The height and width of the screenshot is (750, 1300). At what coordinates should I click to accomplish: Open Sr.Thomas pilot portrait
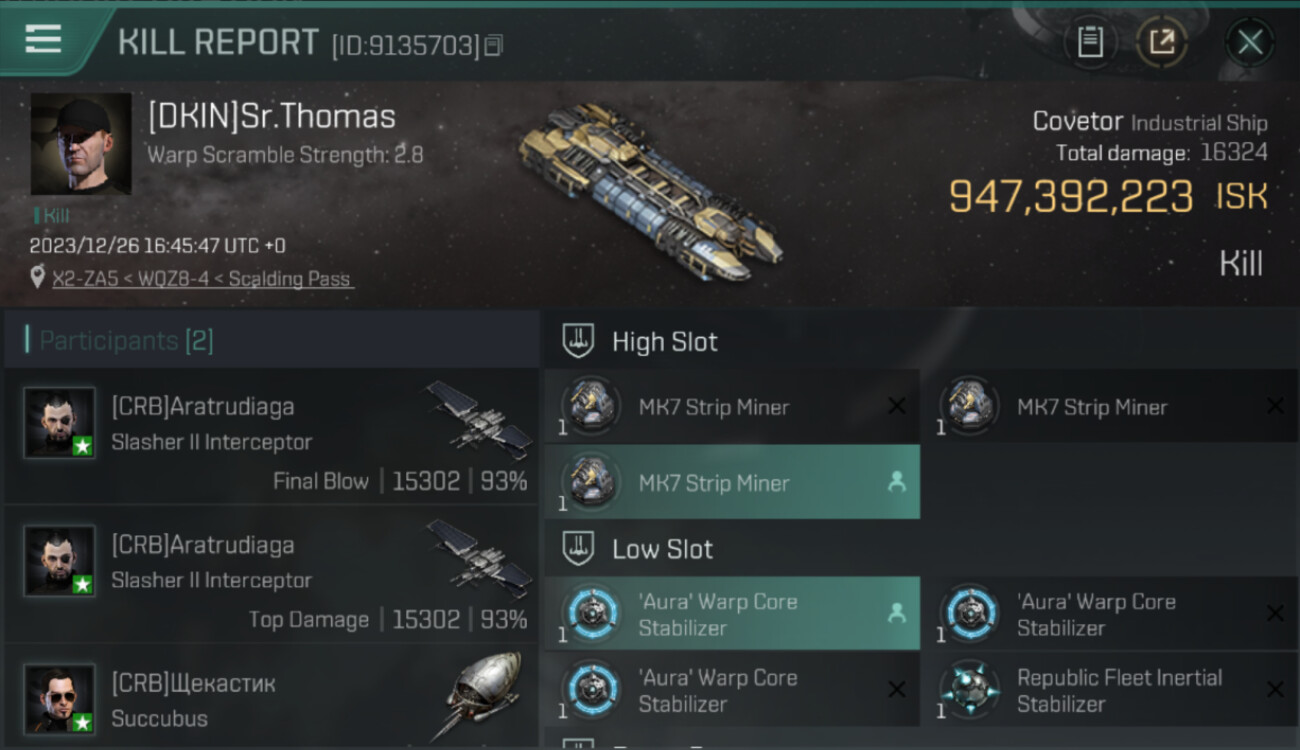point(81,145)
